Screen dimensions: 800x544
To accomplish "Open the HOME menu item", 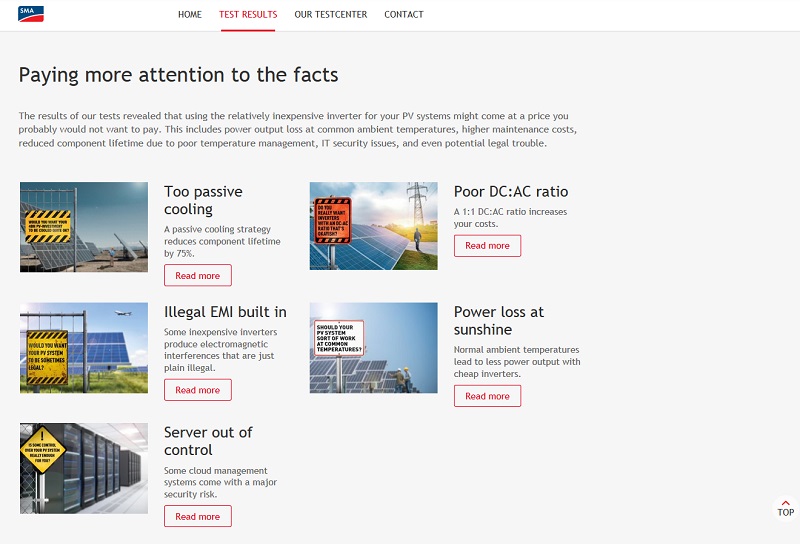I will click(189, 15).
